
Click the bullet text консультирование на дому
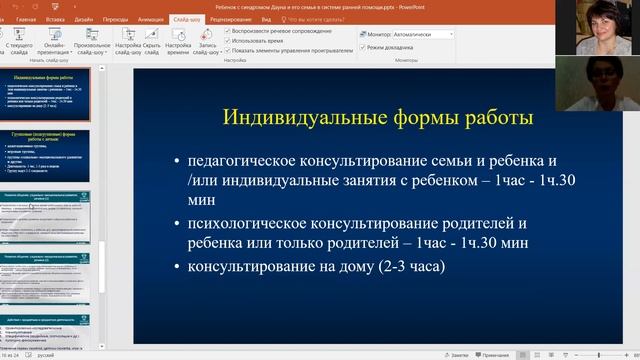[316, 266]
